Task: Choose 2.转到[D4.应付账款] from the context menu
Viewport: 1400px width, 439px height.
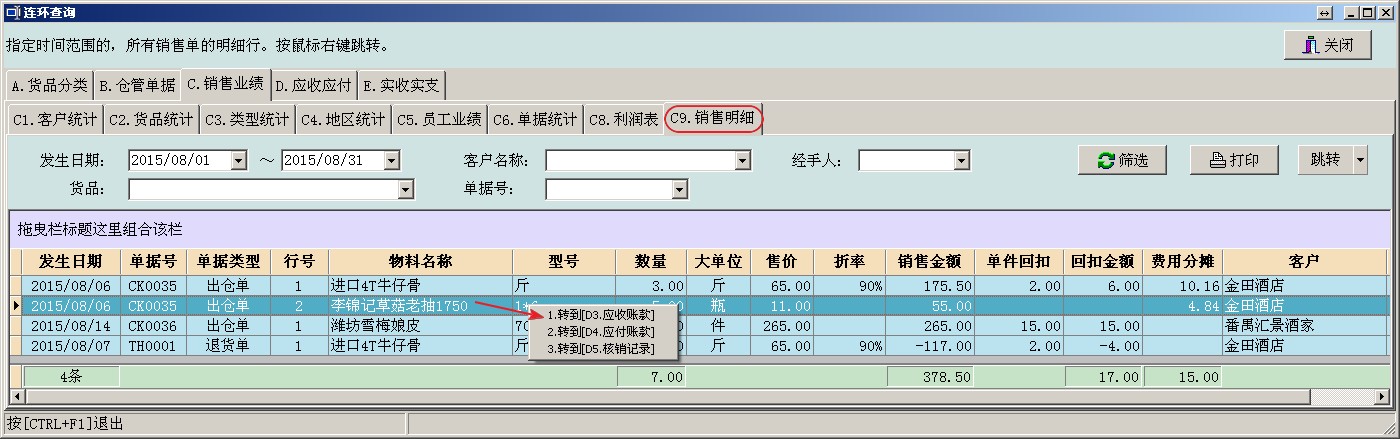Action: coord(600,331)
